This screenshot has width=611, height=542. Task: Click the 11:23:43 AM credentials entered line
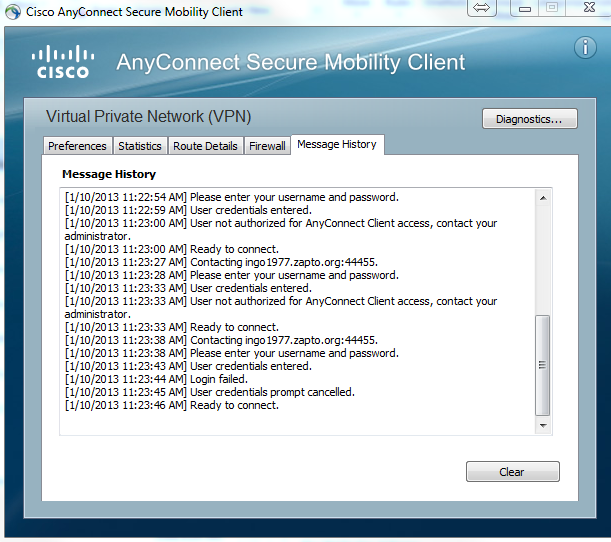click(188, 366)
